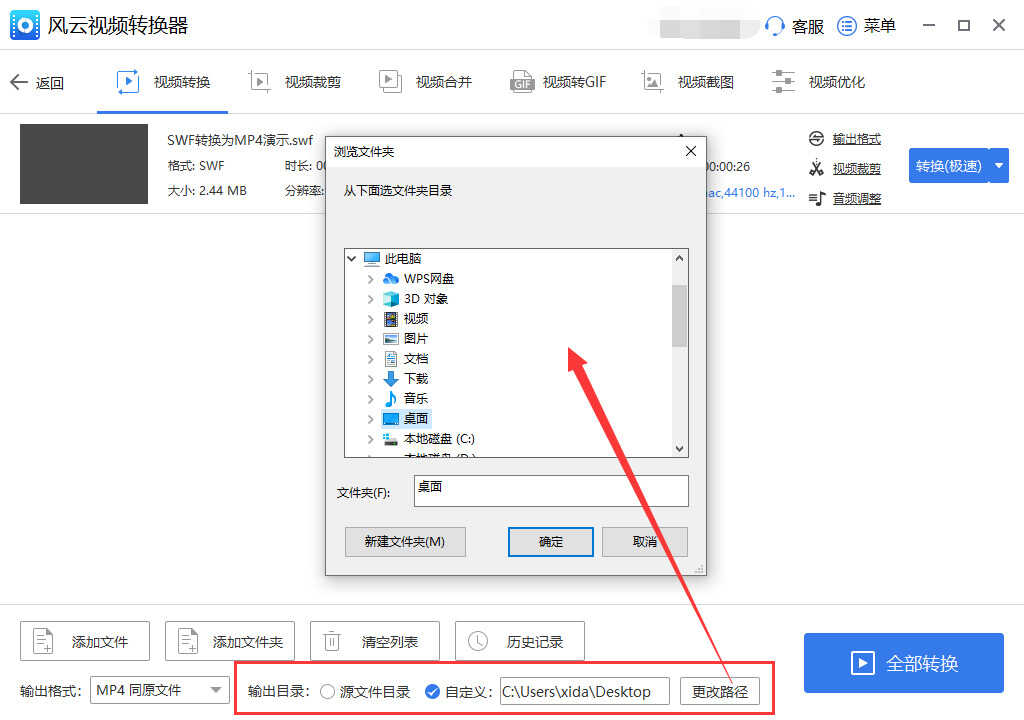Click the 此电脑 computer icon
Image resolution: width=1024 pixels, height=720 pixels.
point(372,259)
